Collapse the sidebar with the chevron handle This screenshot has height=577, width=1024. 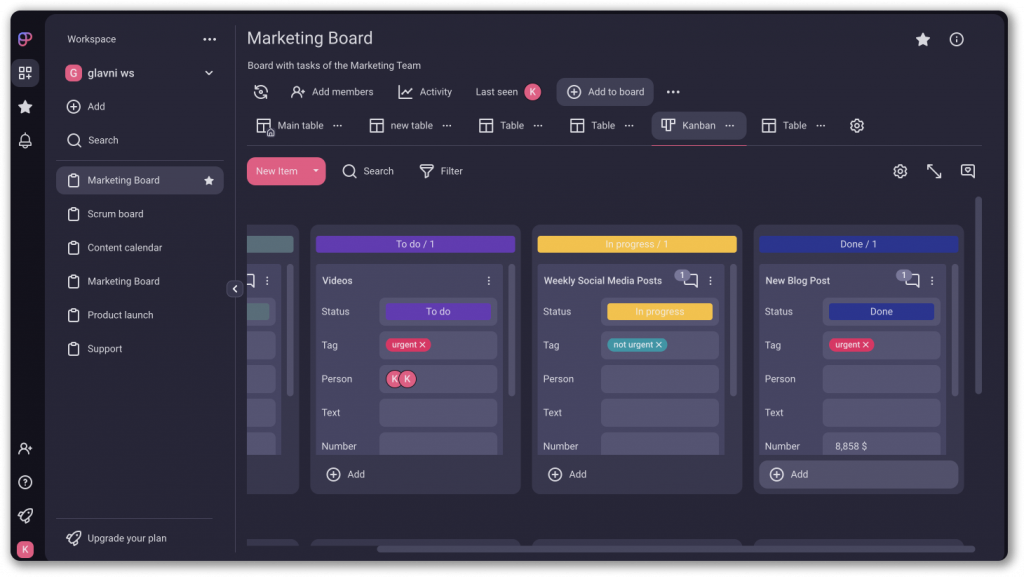click(x=235, y=289)
